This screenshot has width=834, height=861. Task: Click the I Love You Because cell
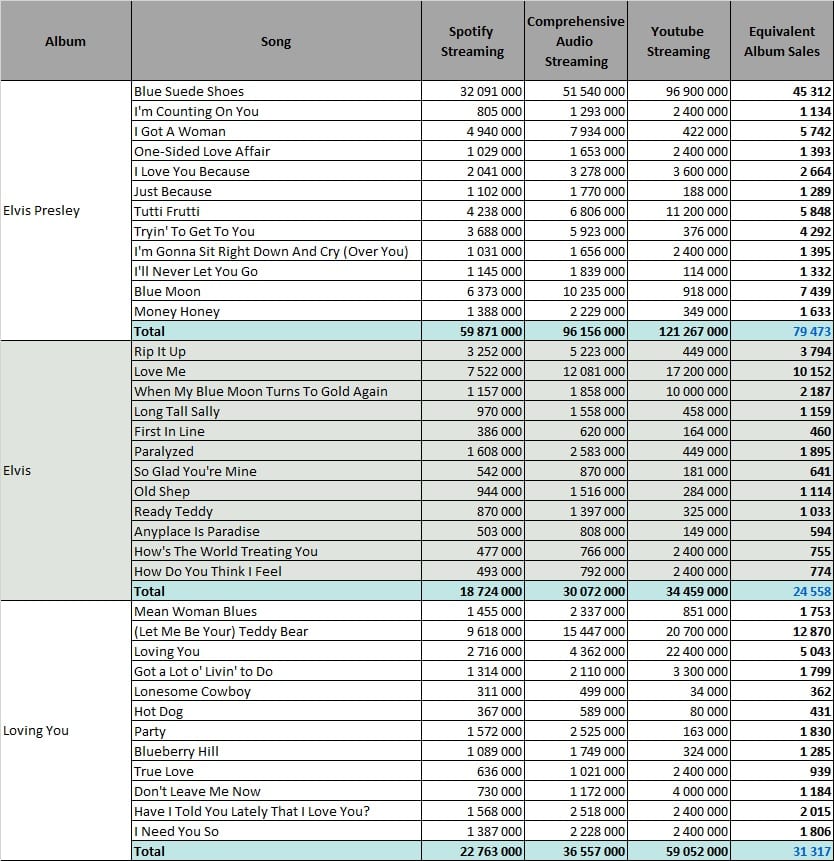(x=276, y=171)
